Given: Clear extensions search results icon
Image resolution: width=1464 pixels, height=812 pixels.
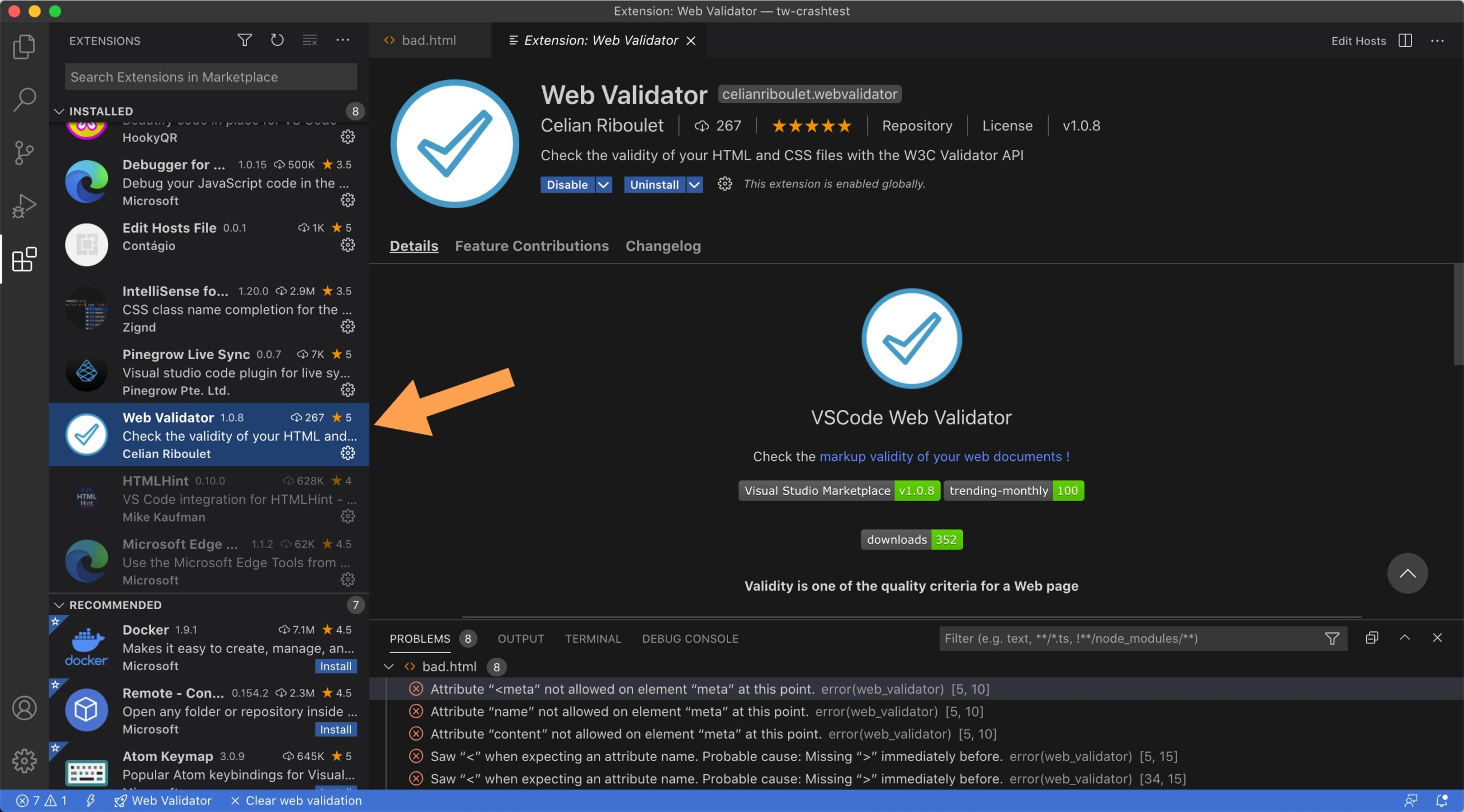Looking at the screenshot, I should pyautogui.click(x=310, y=40).
